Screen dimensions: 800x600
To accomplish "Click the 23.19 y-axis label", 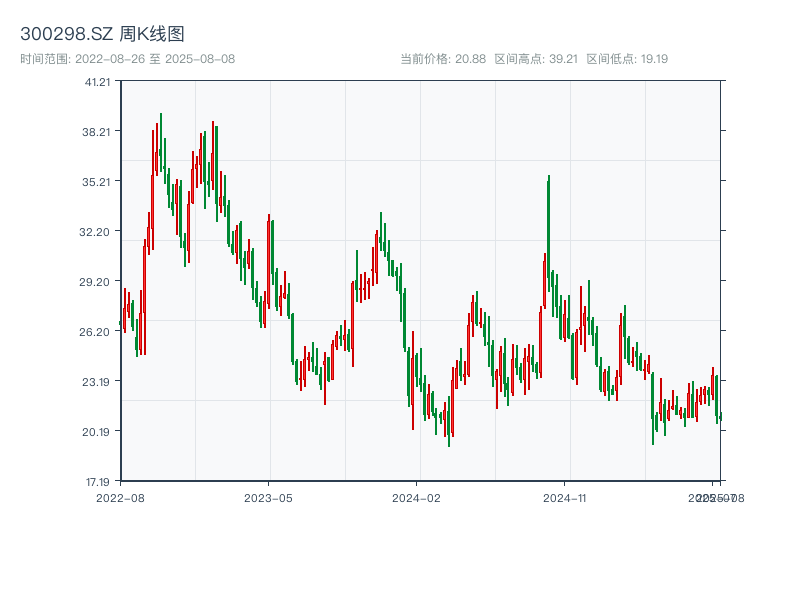I will pyautogui.click(x=98, y=382).
